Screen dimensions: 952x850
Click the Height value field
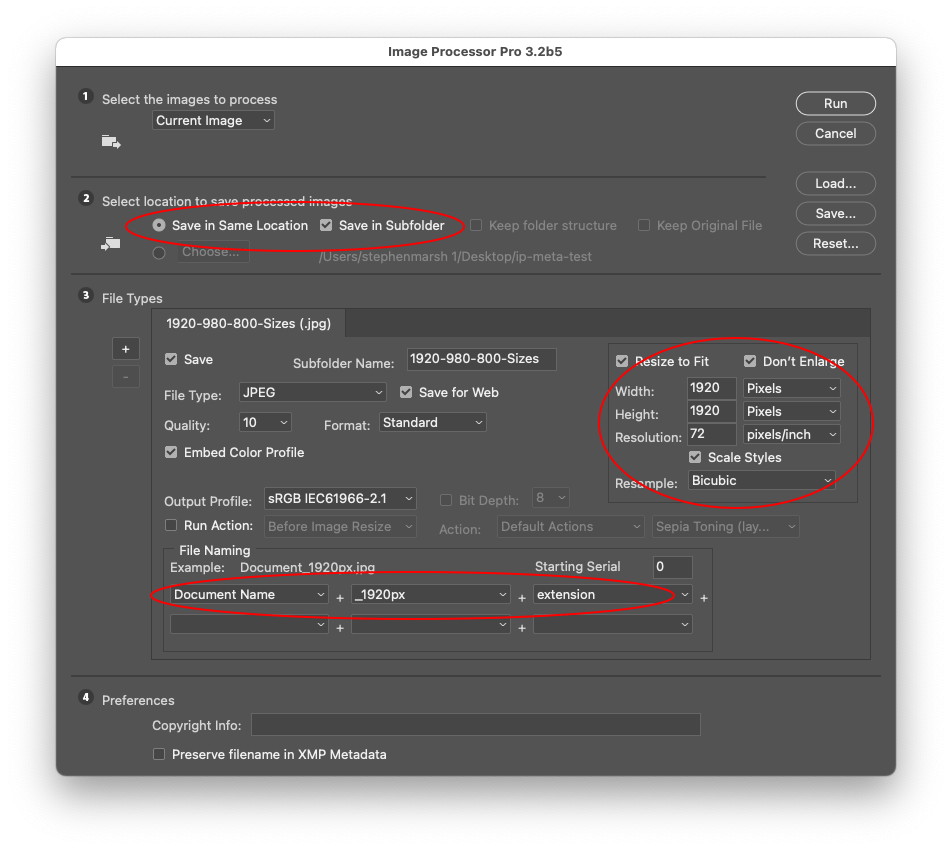[712, 411]
